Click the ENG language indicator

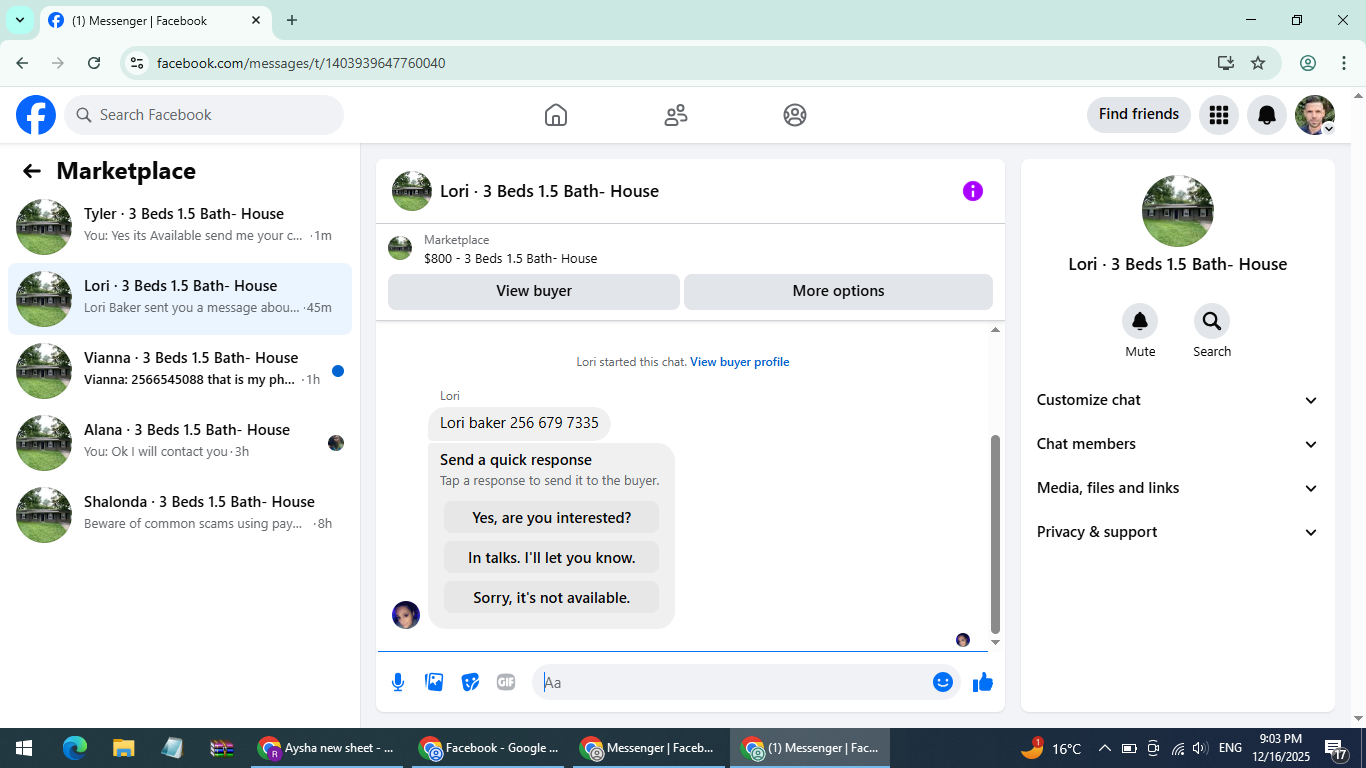tap(1230, 748)
